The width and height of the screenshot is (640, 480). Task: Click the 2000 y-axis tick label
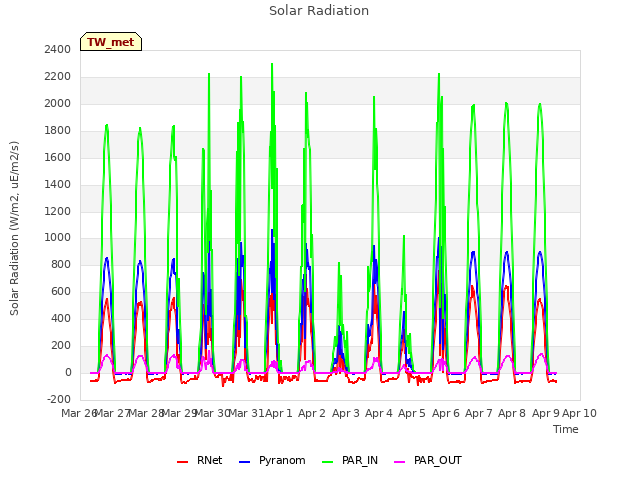(58, 103)
